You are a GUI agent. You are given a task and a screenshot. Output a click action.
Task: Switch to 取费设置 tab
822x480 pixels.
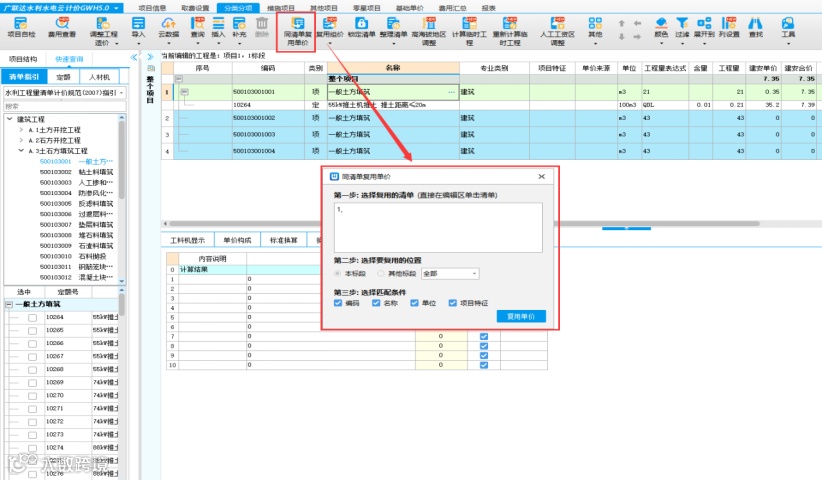click(195, 8)
